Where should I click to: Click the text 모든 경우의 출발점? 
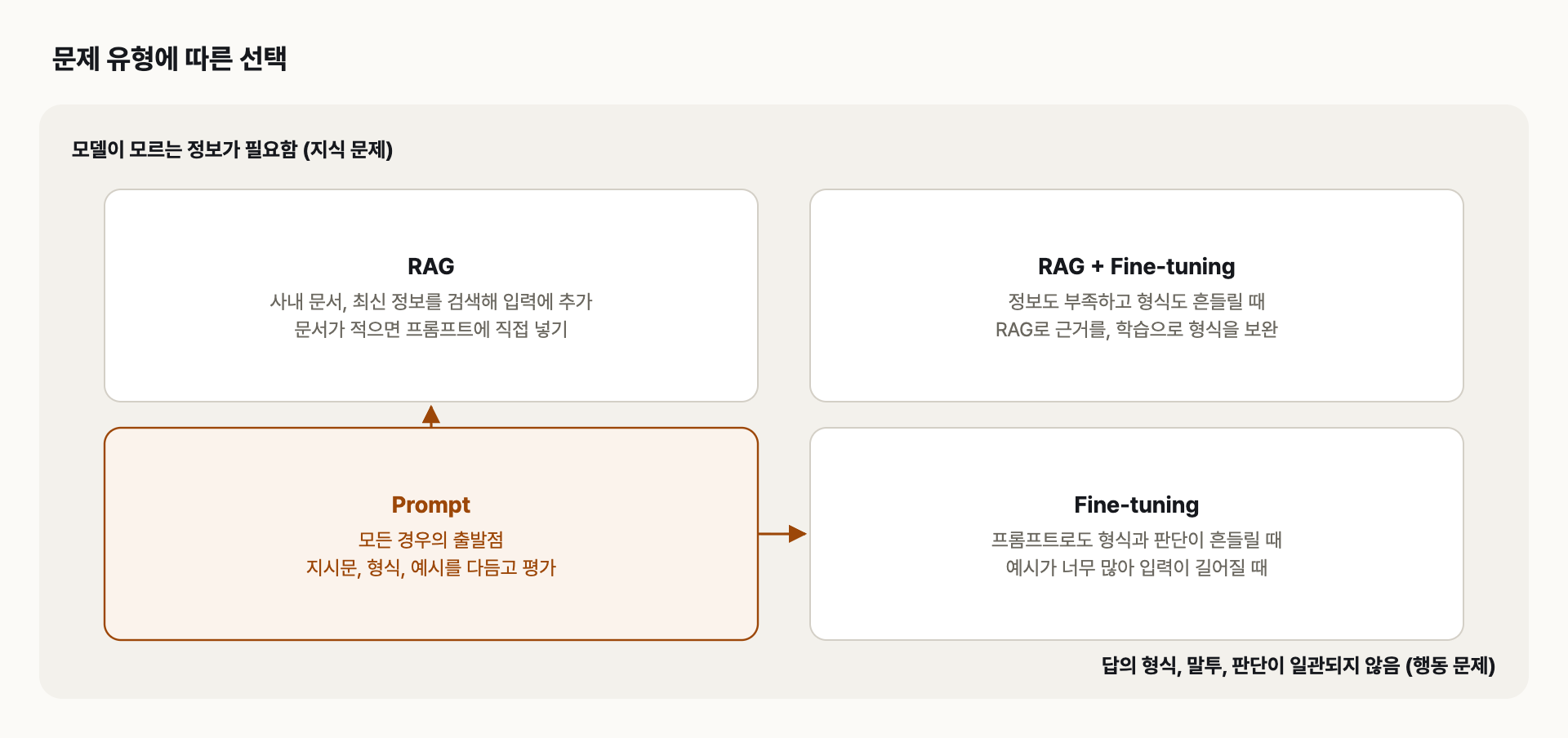click(431, 540)
